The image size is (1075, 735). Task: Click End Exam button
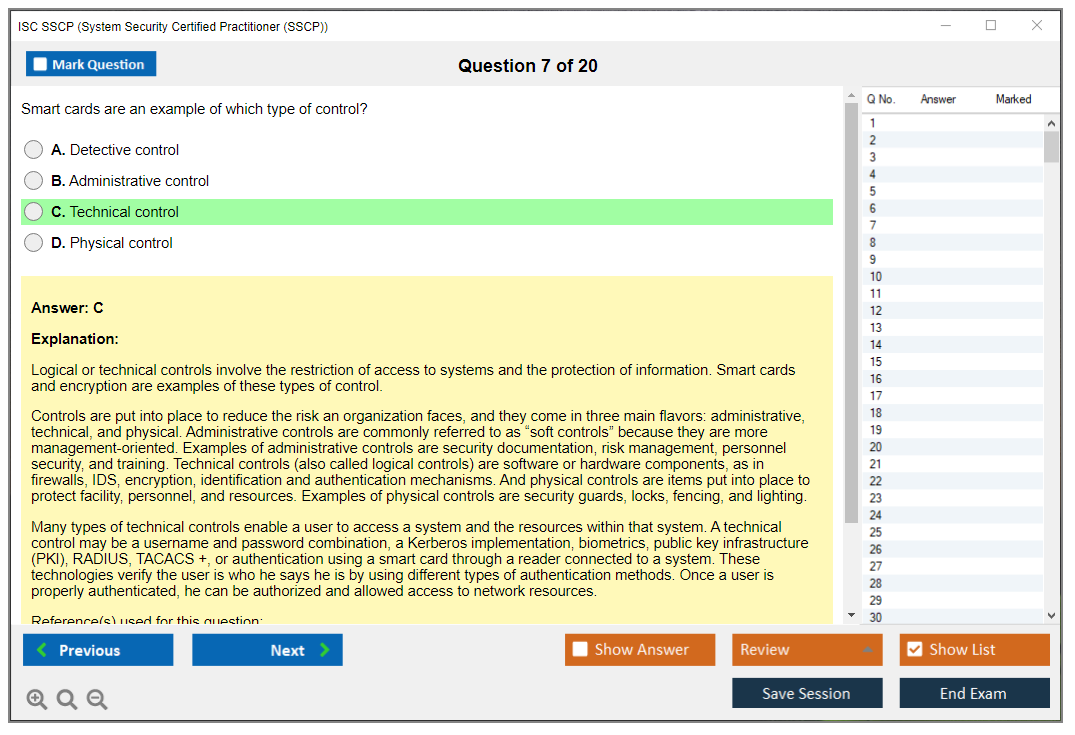973,693
